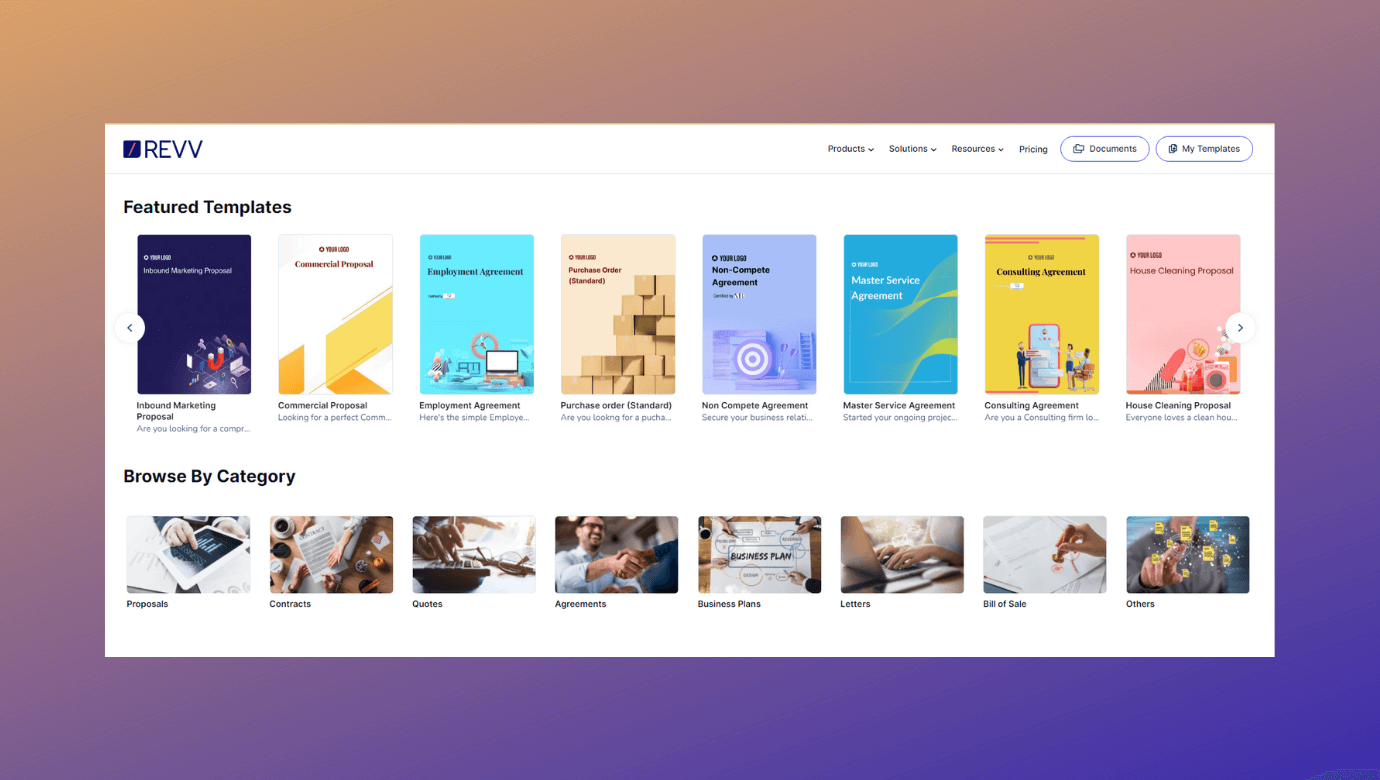
Task: Select the Employment Agreement template cover
Action: (x=476, y=314)
